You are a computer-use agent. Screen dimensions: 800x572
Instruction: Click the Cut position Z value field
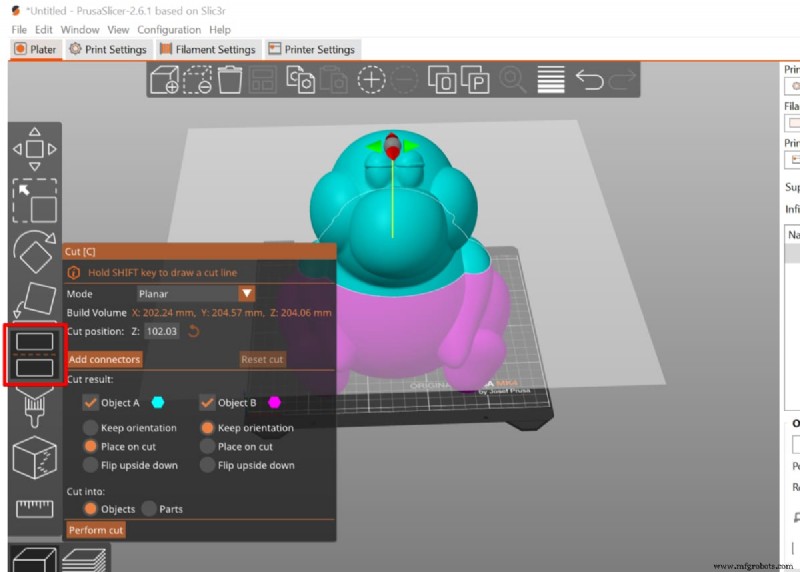click(x=162, y=332)
